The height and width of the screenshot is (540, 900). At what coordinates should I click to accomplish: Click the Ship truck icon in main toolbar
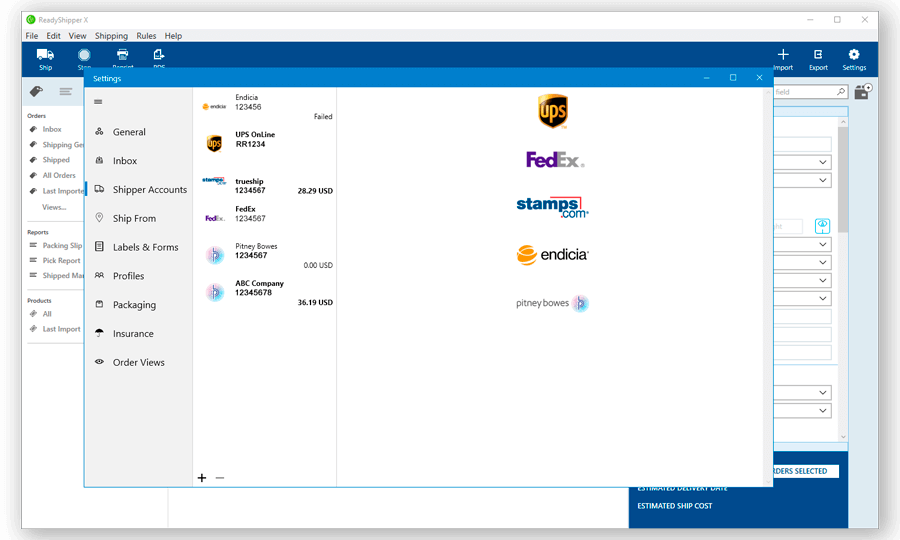click(x=45, y=55)
